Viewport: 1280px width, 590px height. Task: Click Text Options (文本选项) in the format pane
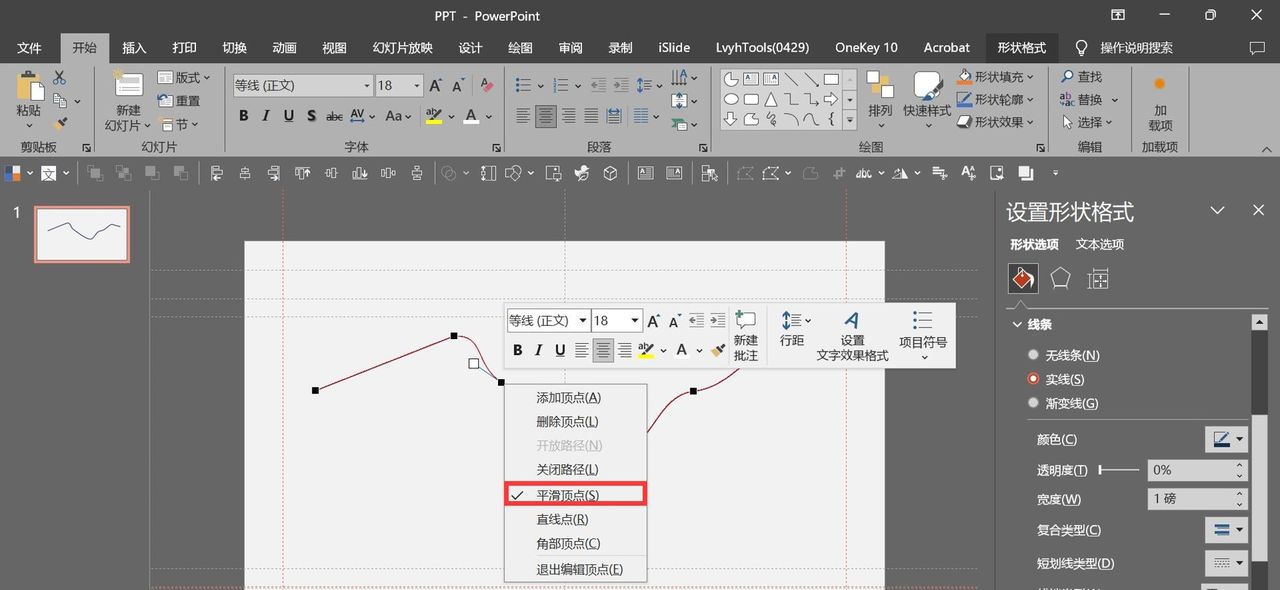pyautogui.click(x=1099, y=244)
